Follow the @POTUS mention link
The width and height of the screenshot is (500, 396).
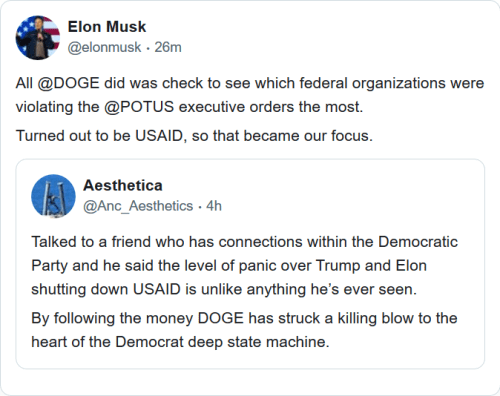139,107
